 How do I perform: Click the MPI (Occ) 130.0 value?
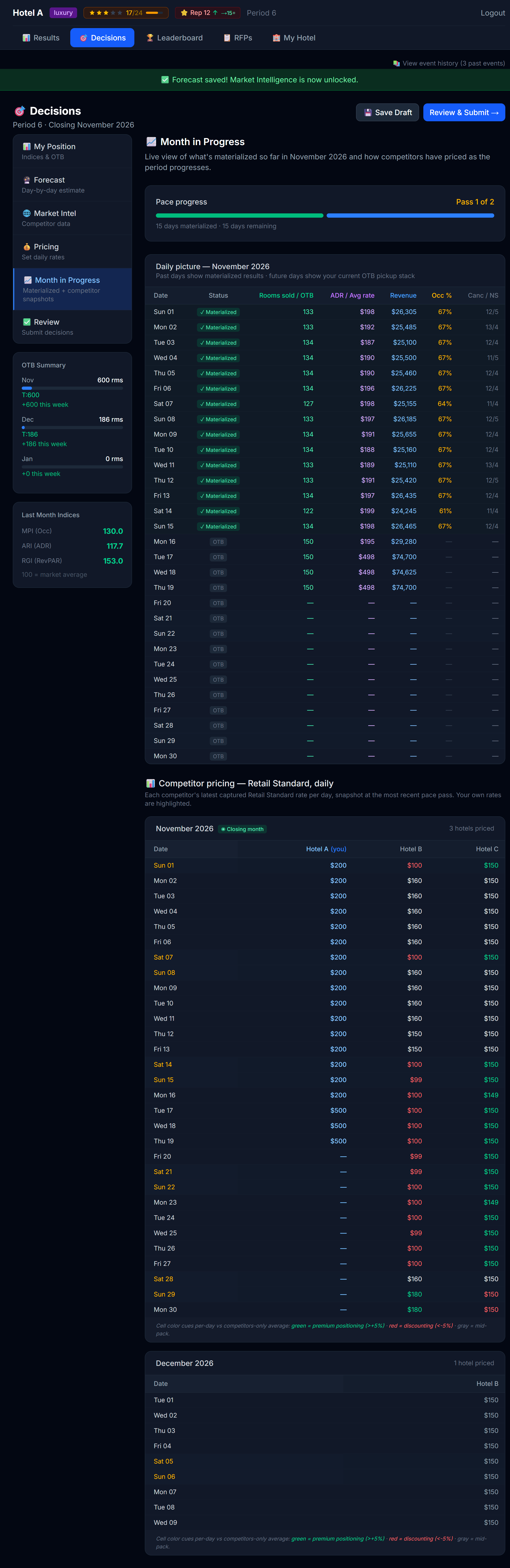(113, 531)
